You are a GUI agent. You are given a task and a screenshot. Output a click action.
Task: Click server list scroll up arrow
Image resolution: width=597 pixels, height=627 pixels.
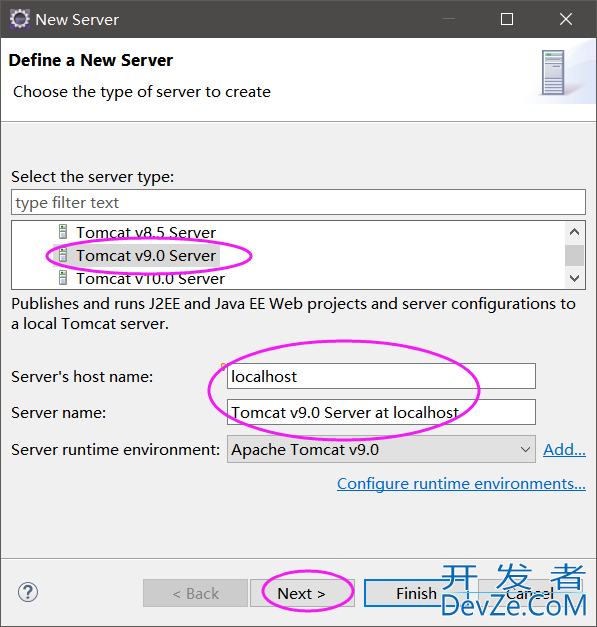click(575, 232)
